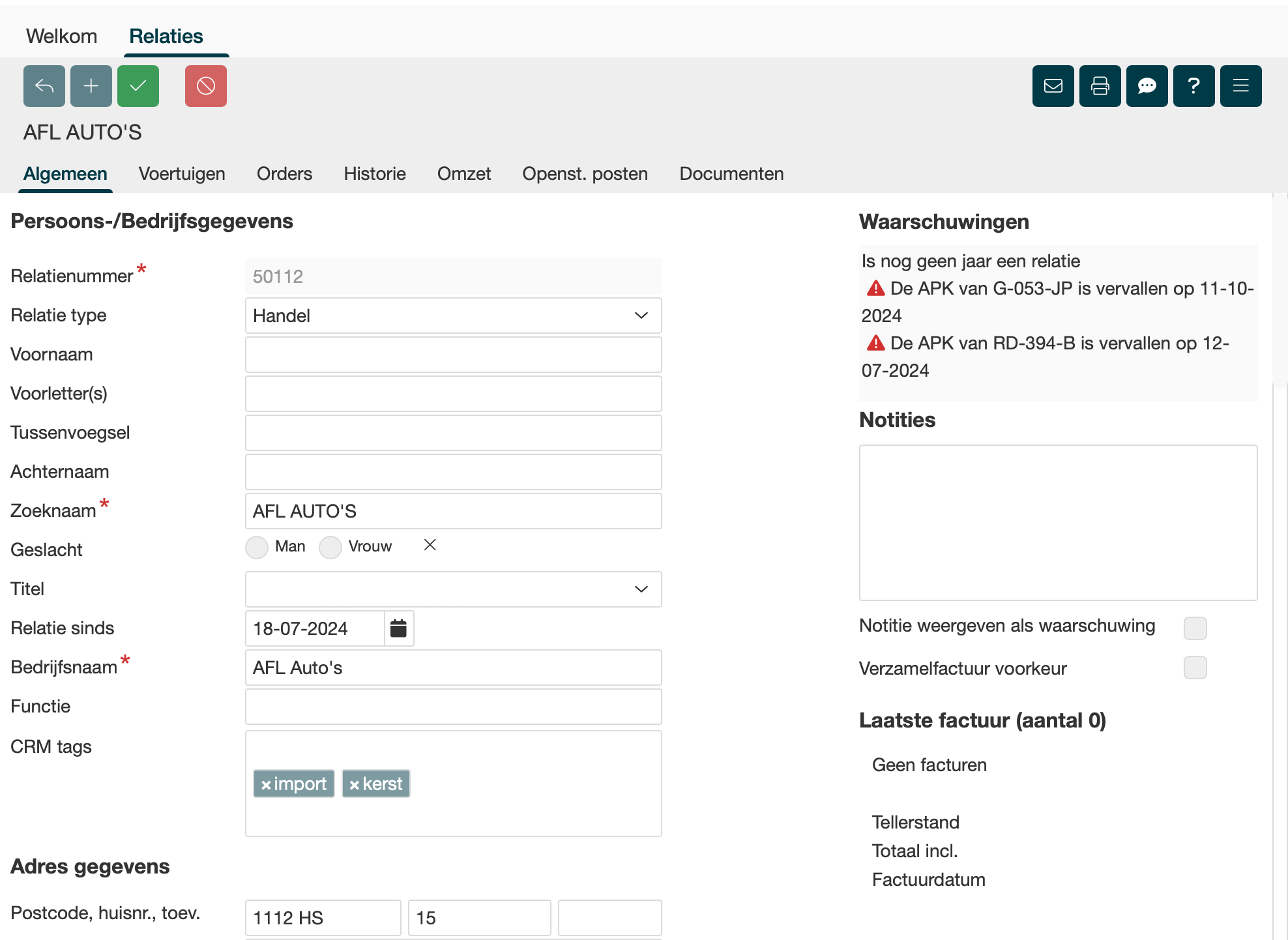This screenshot has width=1288, height=940.
Task: Click the red cancel circle button
Action: click(206, 86)
